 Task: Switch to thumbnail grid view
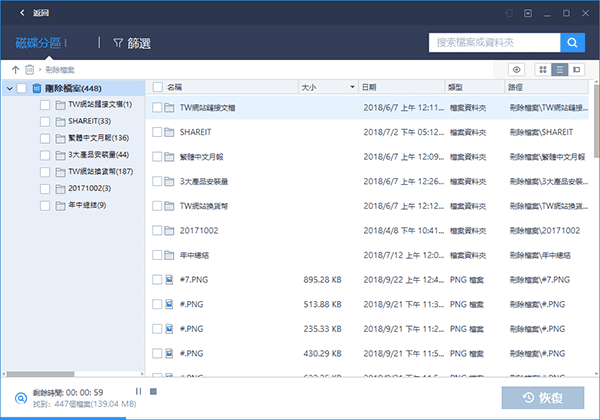click(543, 70)
